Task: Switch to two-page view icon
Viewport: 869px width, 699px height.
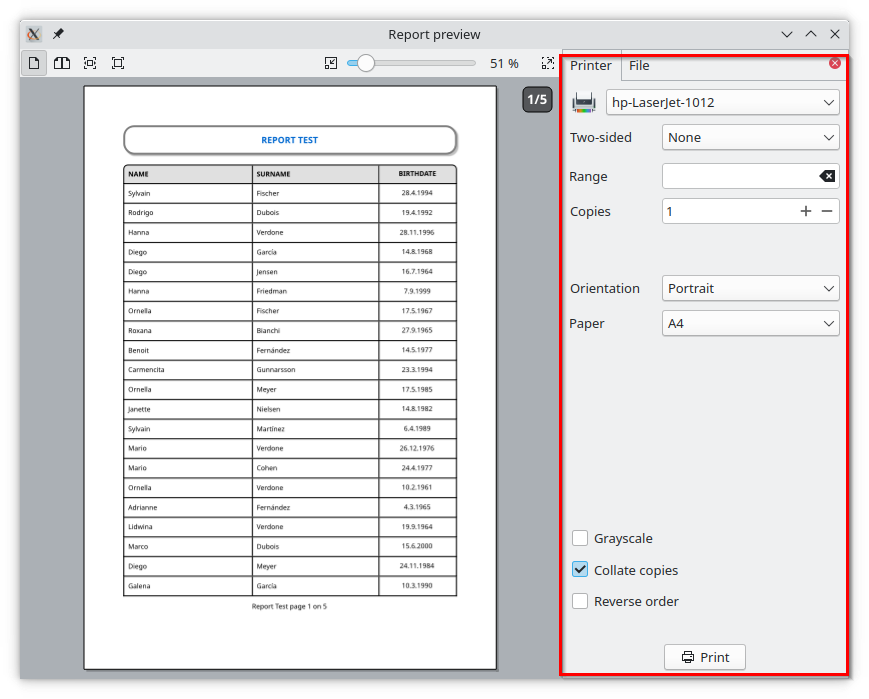Action: [x=62, y=63]
